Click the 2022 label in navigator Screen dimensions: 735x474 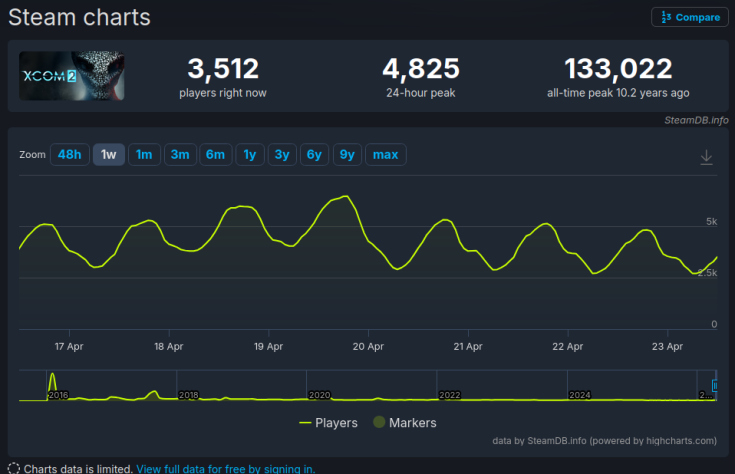[450, 395]
